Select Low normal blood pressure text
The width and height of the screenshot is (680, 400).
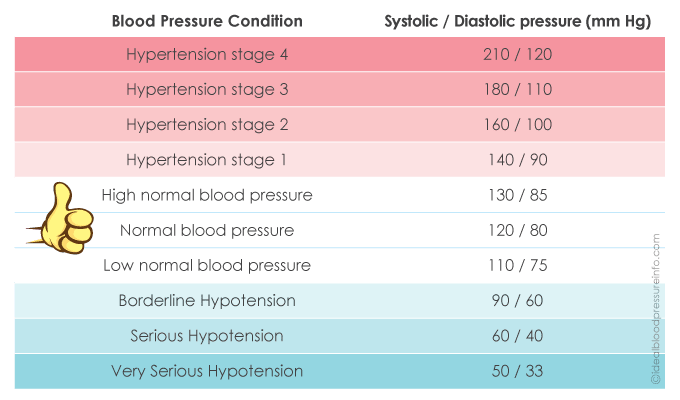pyautogui.click(x=207, y=265)
